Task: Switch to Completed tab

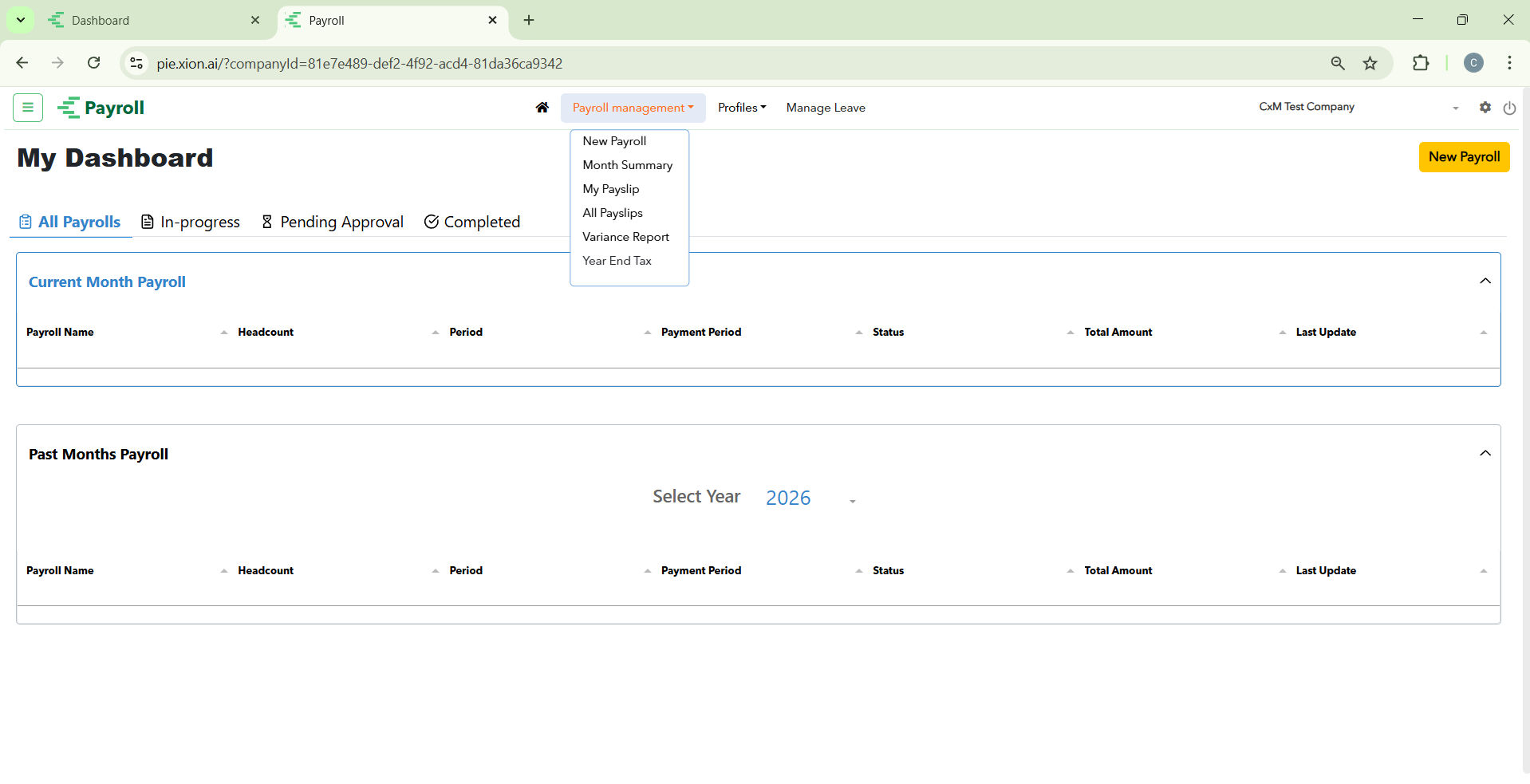Action: pyautogui.click(x=472, y=223)
